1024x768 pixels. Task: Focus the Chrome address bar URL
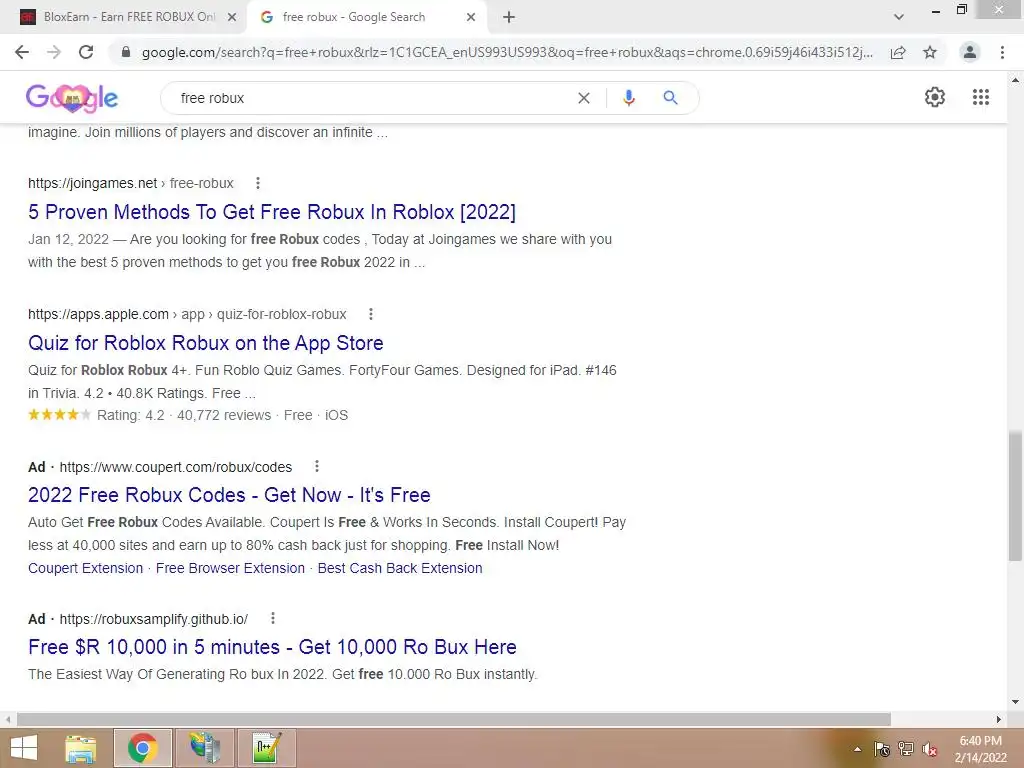point(507,52)
